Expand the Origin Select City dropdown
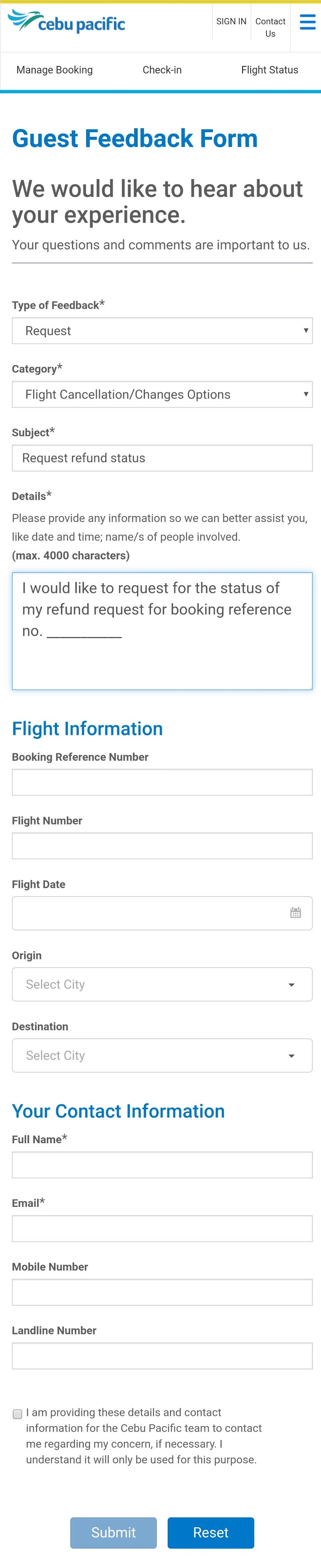Viewport: 321px width, 1568px height. tap(161, 984)
